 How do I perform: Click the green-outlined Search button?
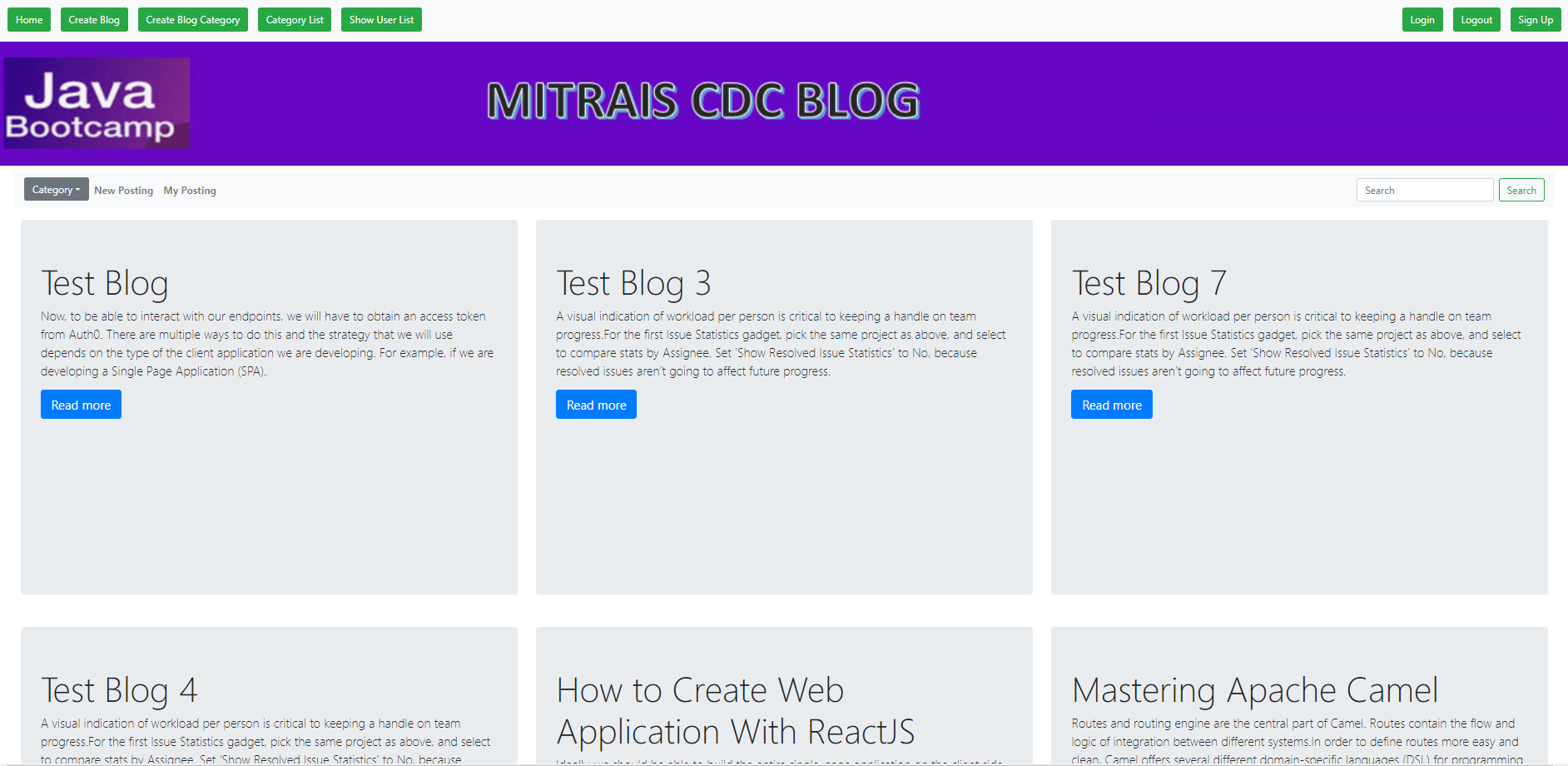[x=1521, y=191]
